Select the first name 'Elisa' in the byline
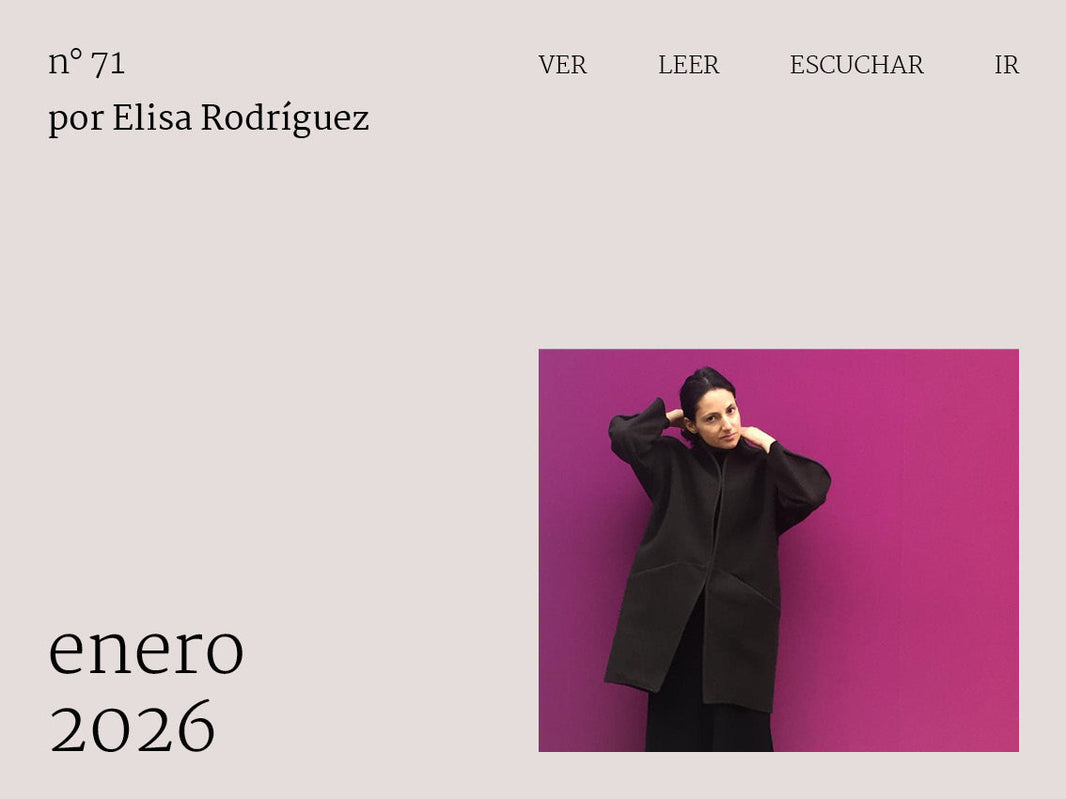Image resolution: width=1066 pixels, height=799 pixels. (x=152, y=118)
